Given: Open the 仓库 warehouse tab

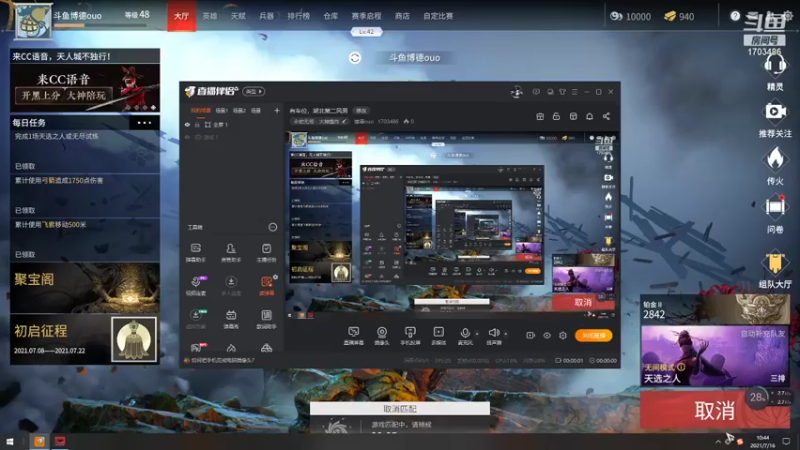Looking at the screenshot, I should click(x=331, y=16).
